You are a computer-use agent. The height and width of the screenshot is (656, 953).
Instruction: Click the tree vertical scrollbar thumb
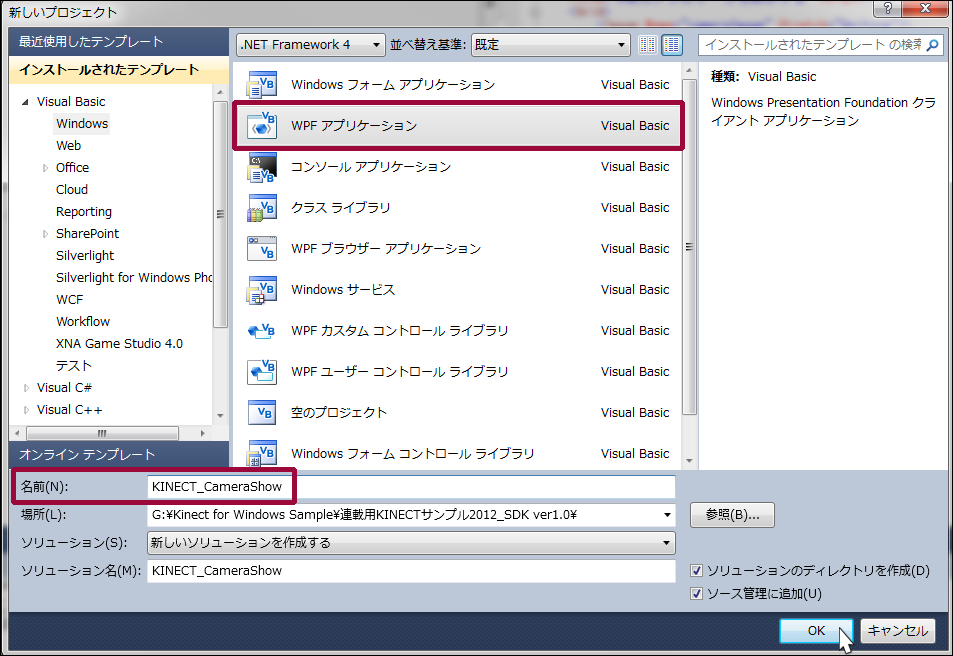220,214
